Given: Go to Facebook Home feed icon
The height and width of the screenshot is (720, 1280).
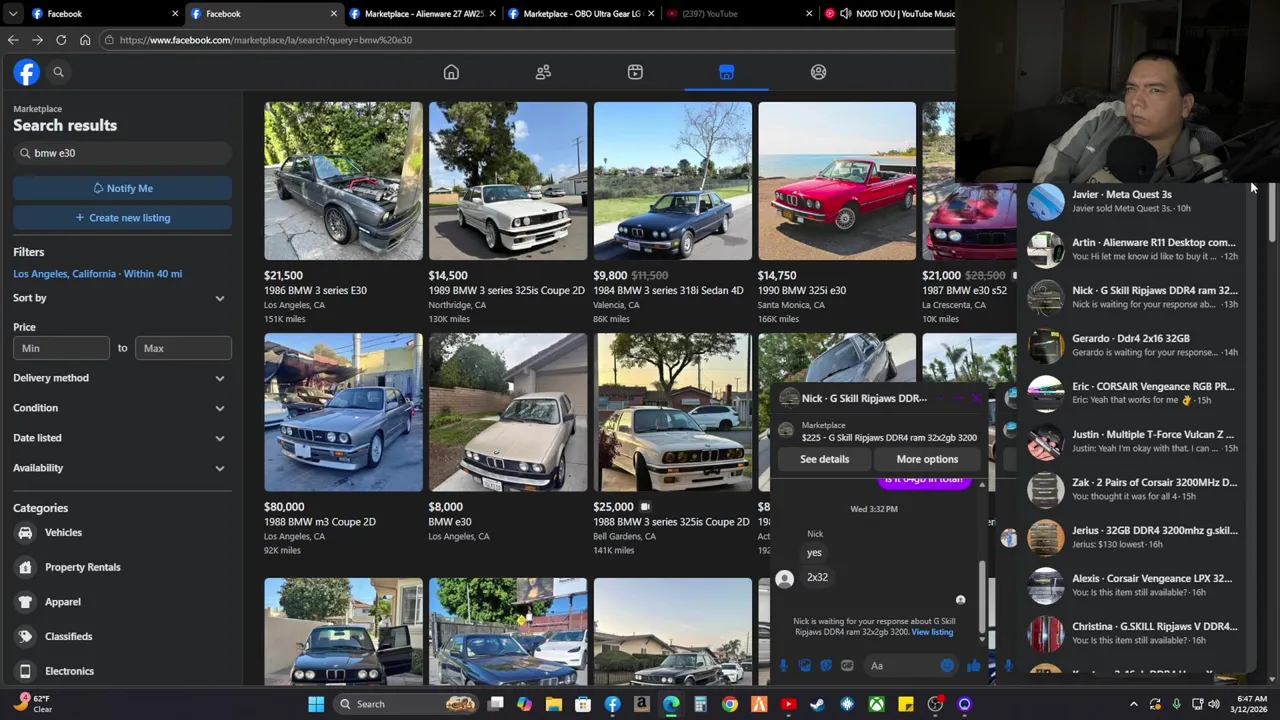Looking at the screenshot, I should click(x=451, y=72).
